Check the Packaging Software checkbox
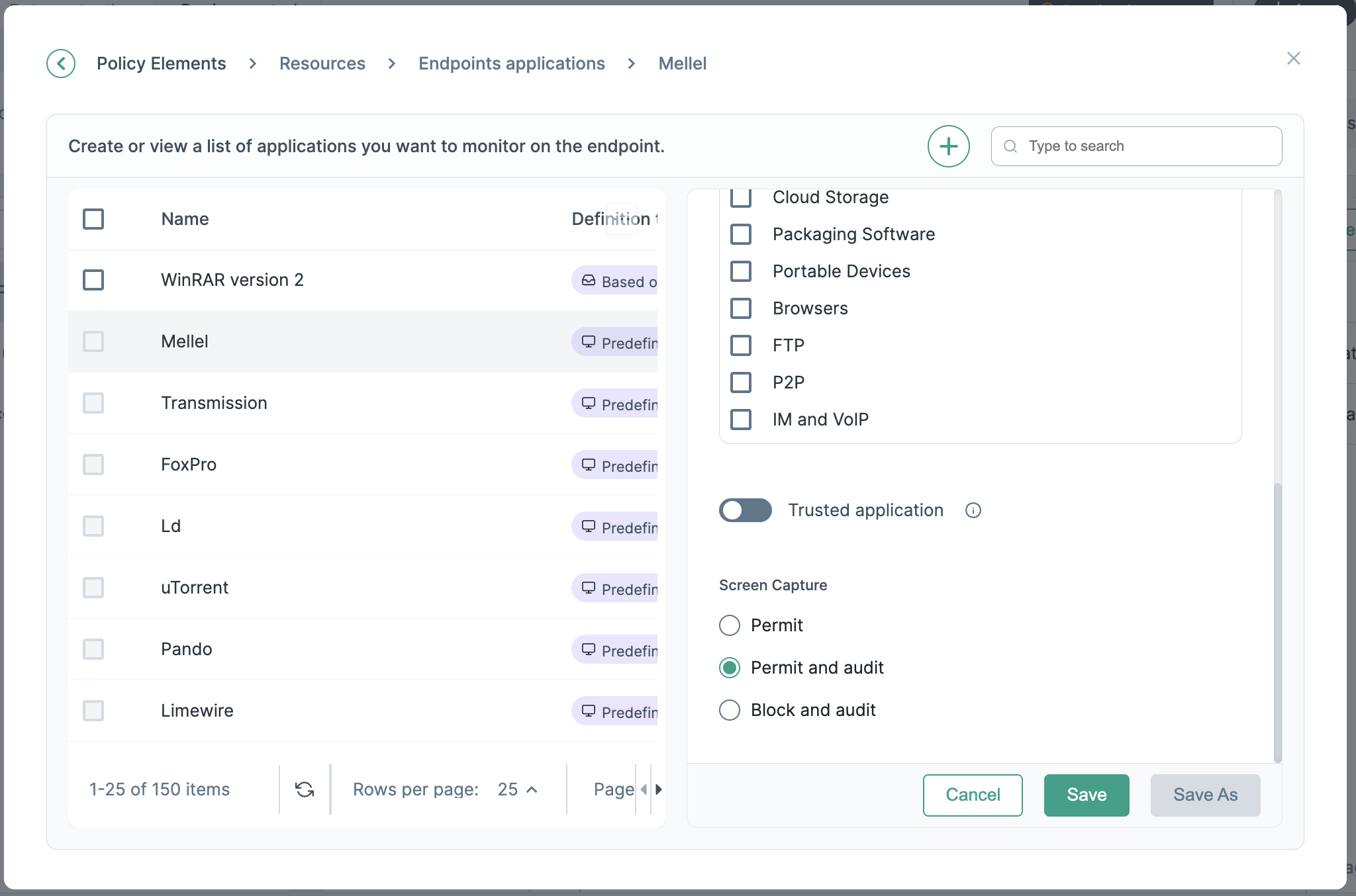The height and width of the screenshot is (896, 1356). 741,234
